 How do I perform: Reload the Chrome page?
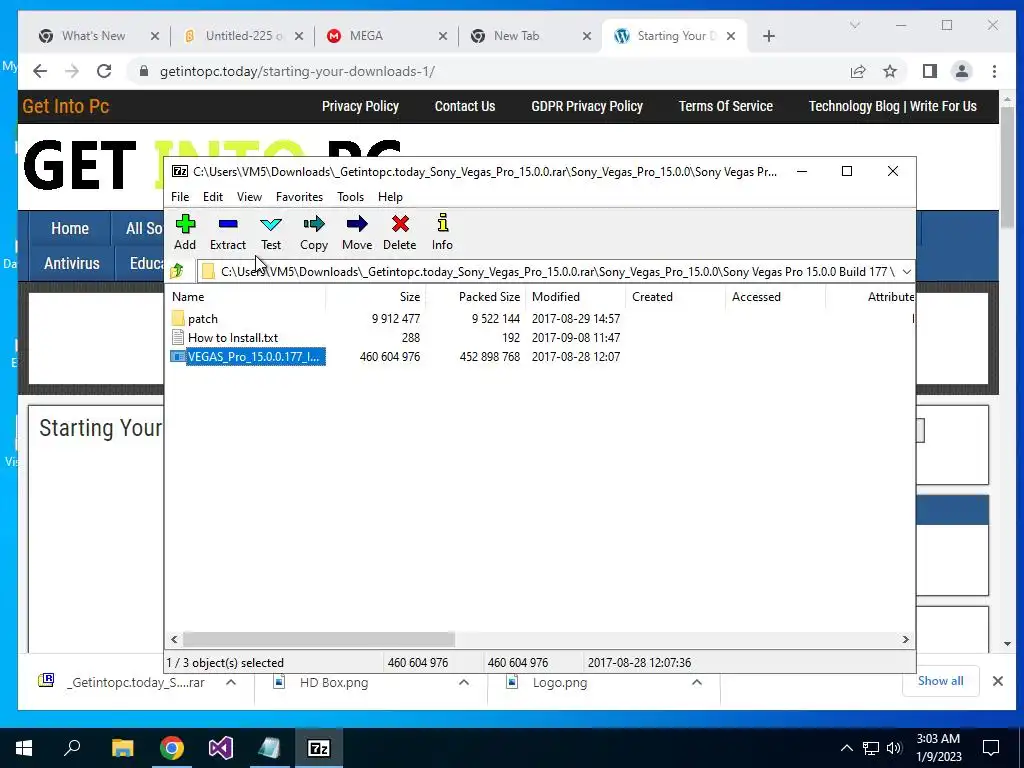coord(104,72)
